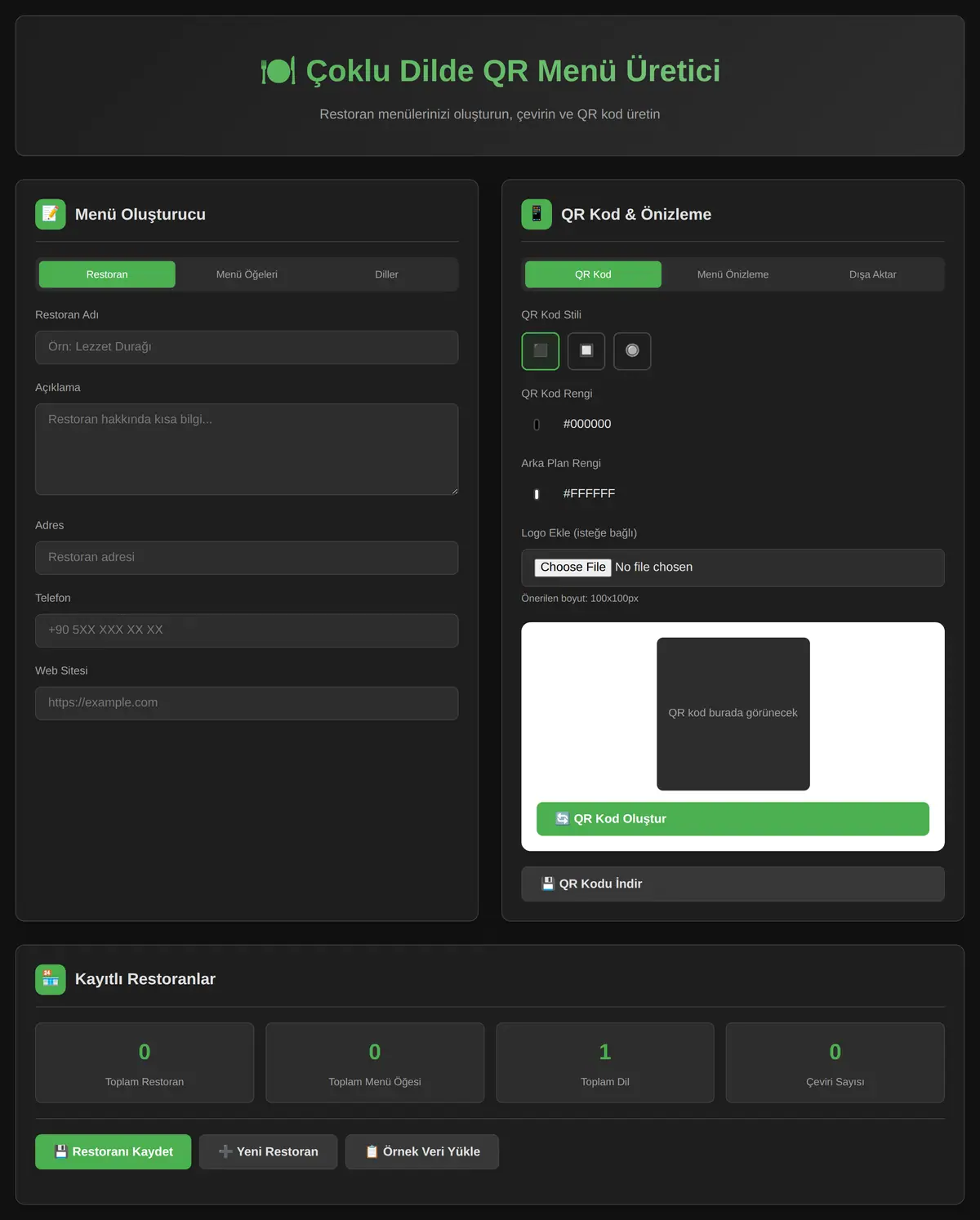This screenshot has width=980, height=1220.
Task: Focus the Web Sitesi URL field
Action: [247, 703]
